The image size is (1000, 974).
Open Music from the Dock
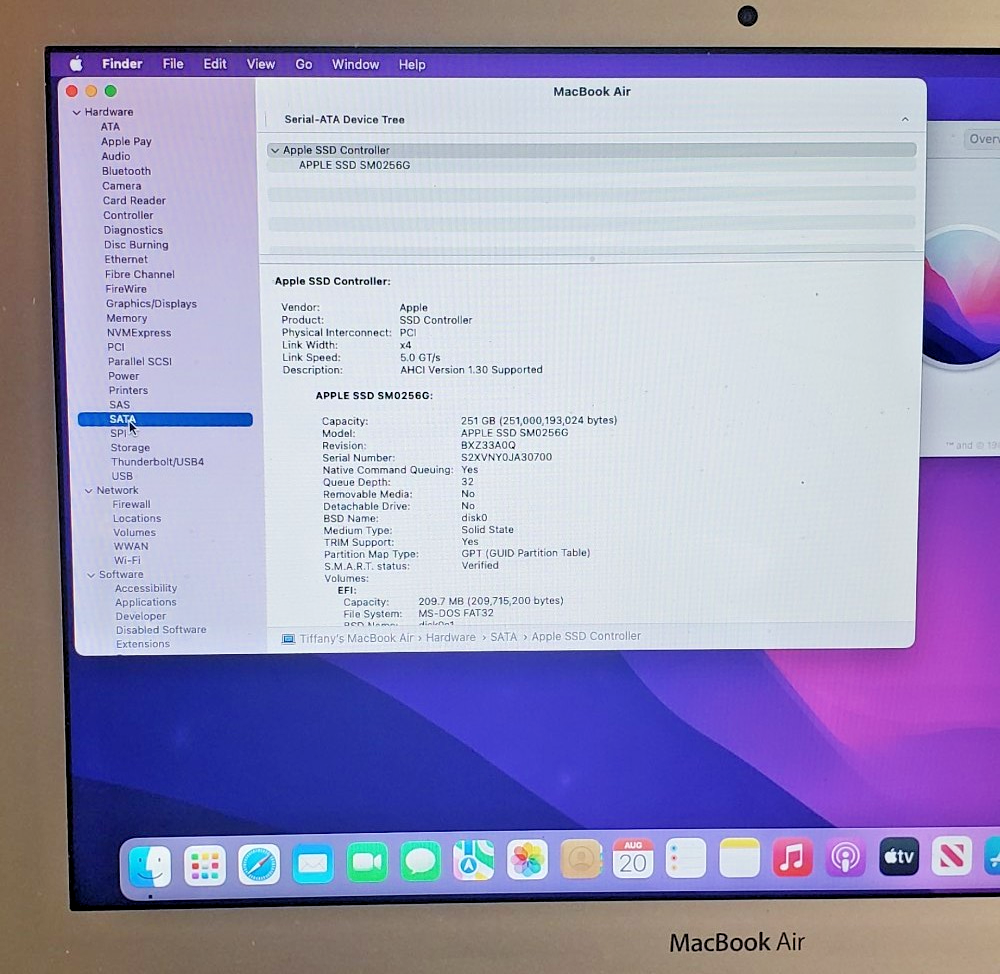(x=792, y=857)
